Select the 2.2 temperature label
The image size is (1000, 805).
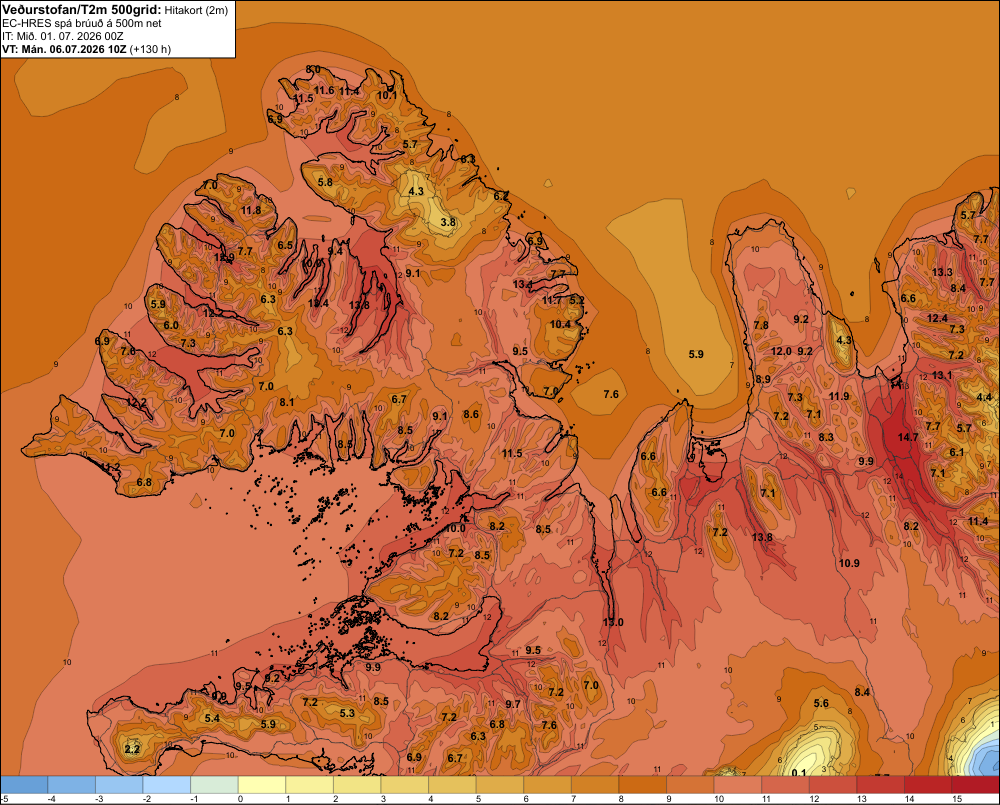click(x=132, y=749)
